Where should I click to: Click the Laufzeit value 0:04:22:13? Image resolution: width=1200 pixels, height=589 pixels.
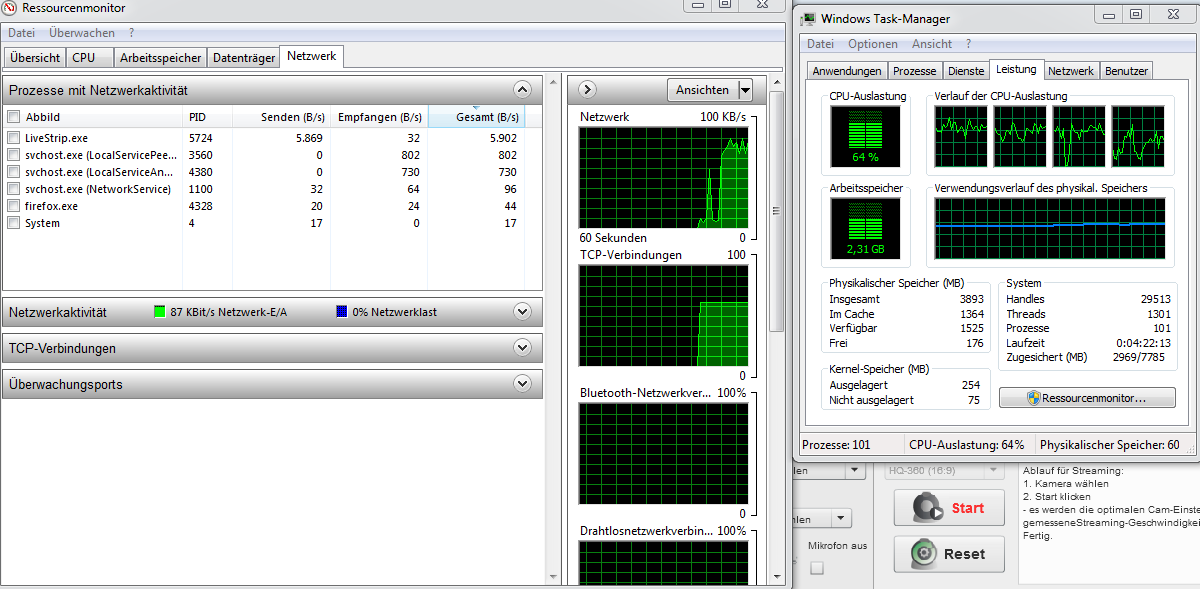1142,342
